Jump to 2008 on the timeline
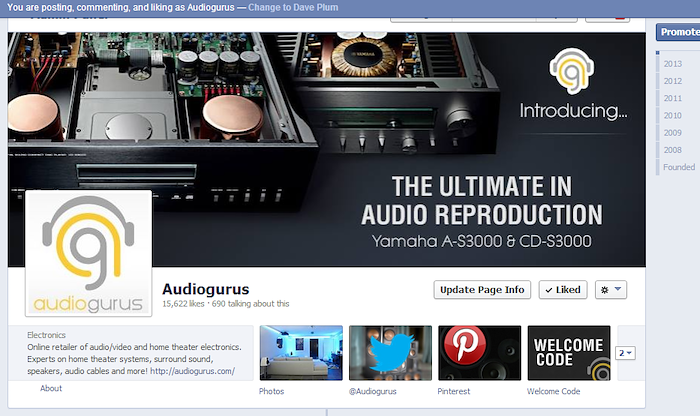This screenshot has width=700, height=416. click(672, 150)
